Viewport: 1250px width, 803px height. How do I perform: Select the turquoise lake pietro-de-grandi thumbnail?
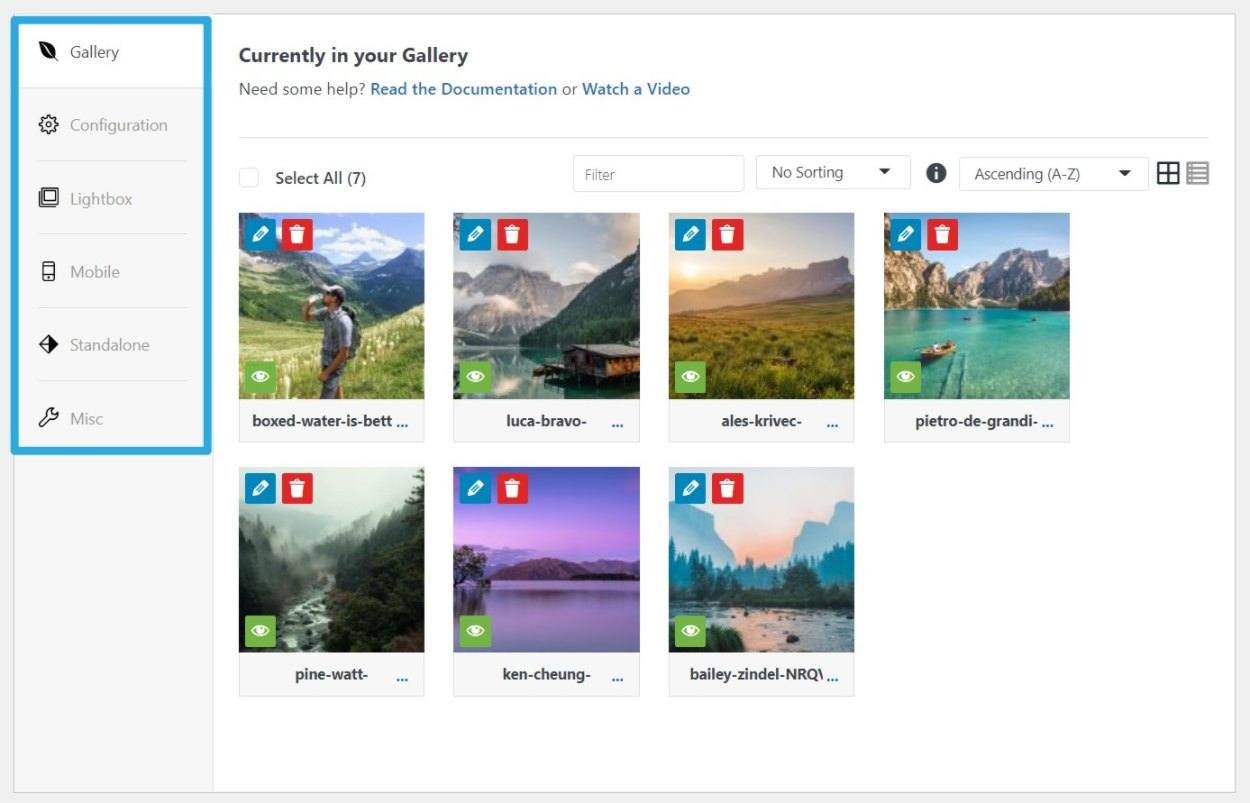[976, 305]
